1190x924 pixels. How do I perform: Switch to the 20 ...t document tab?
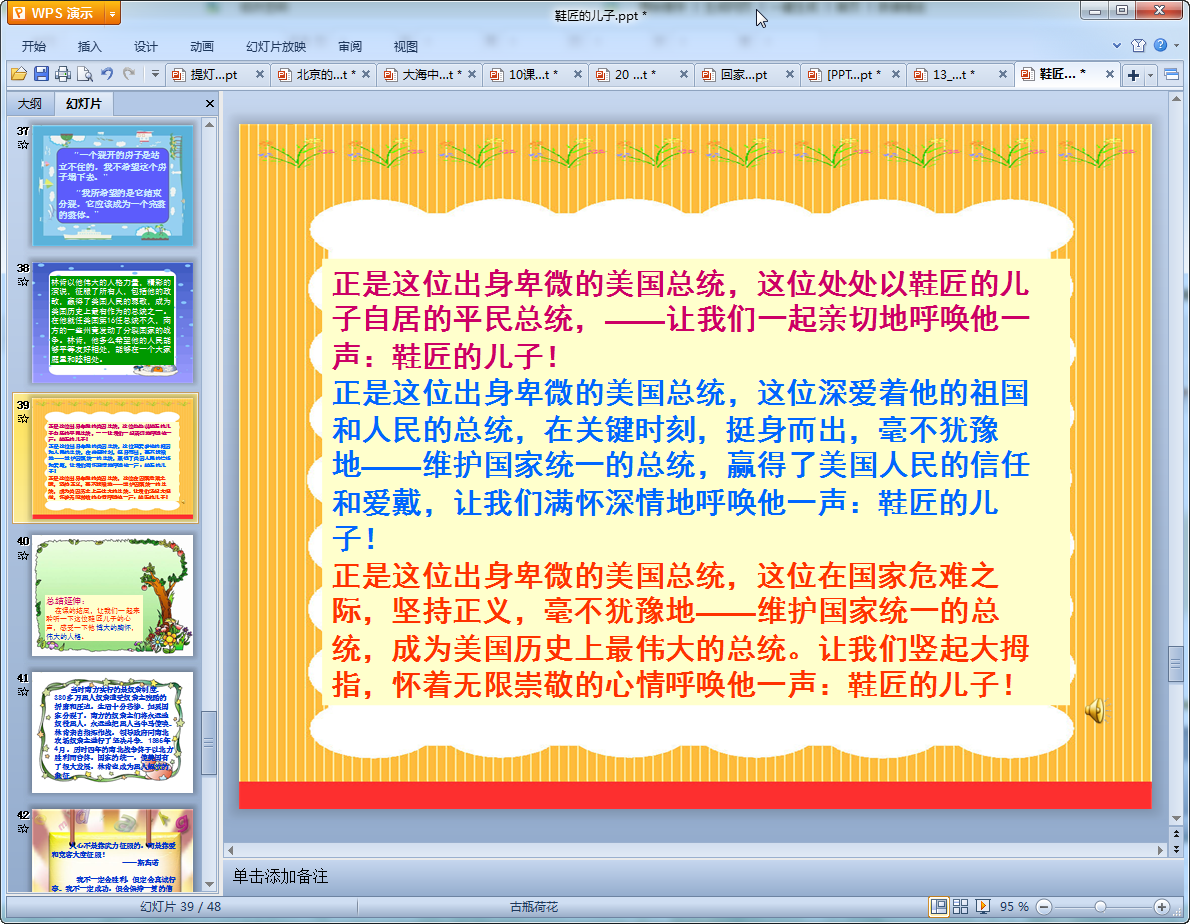[634, 74]
